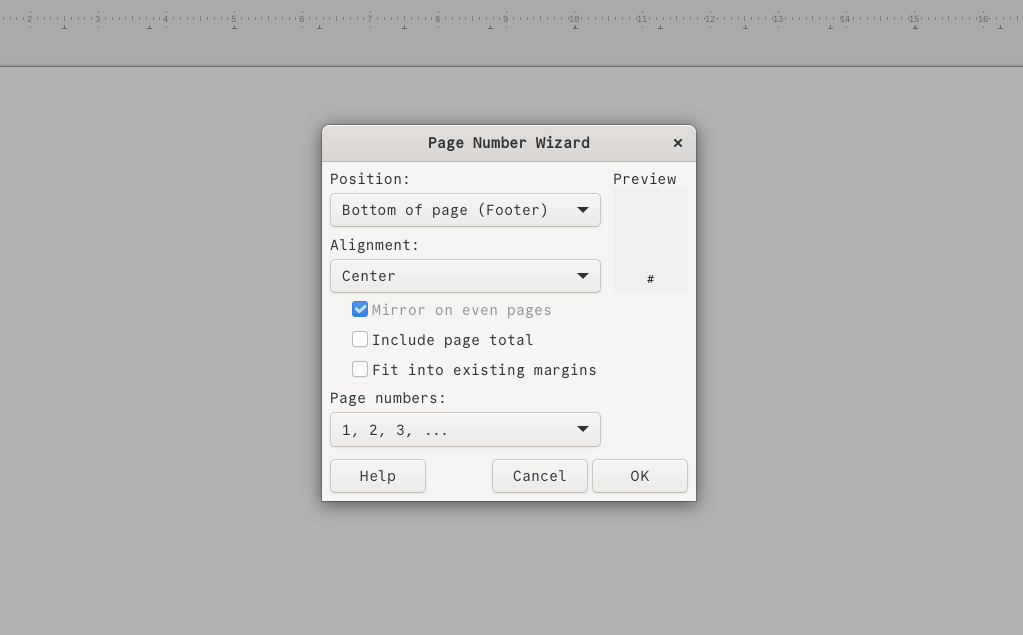Click the 1, 2, 3 numbering combo box
This screenshot has width=1023, height=635.
click(465, 429)
